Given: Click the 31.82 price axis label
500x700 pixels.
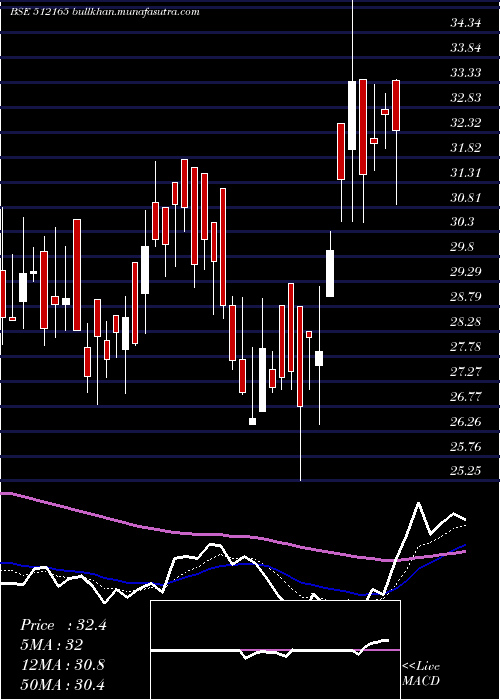Looking at the screenshot, I should point(466,148).
